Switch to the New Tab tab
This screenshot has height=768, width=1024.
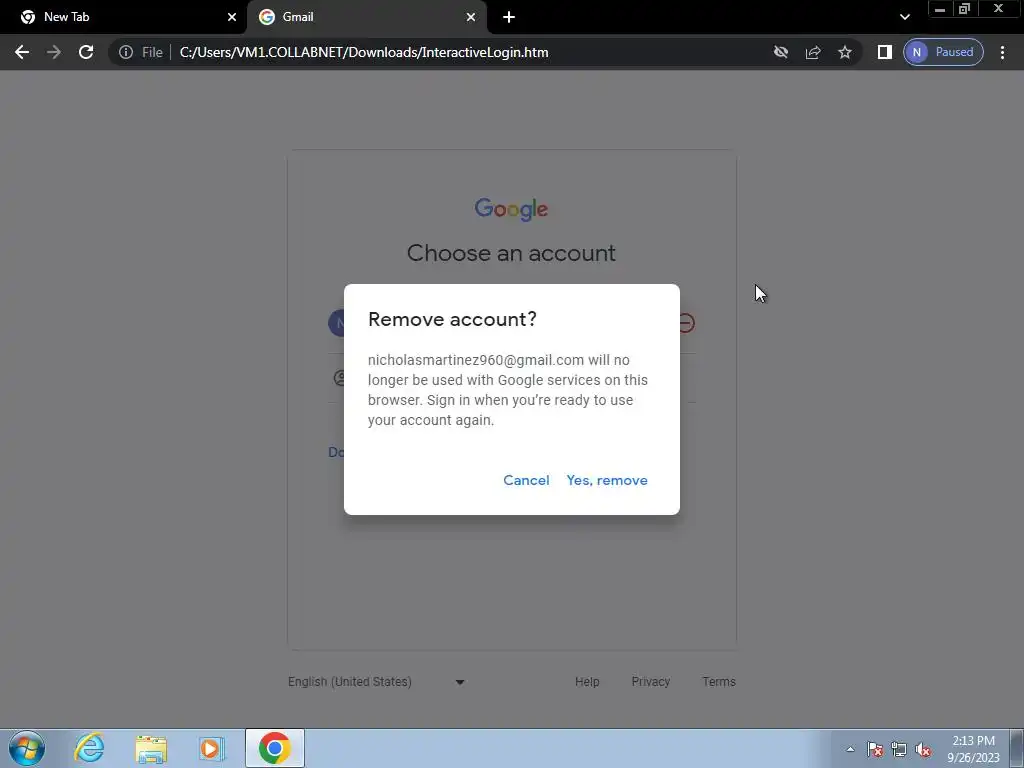coord(123,17)
